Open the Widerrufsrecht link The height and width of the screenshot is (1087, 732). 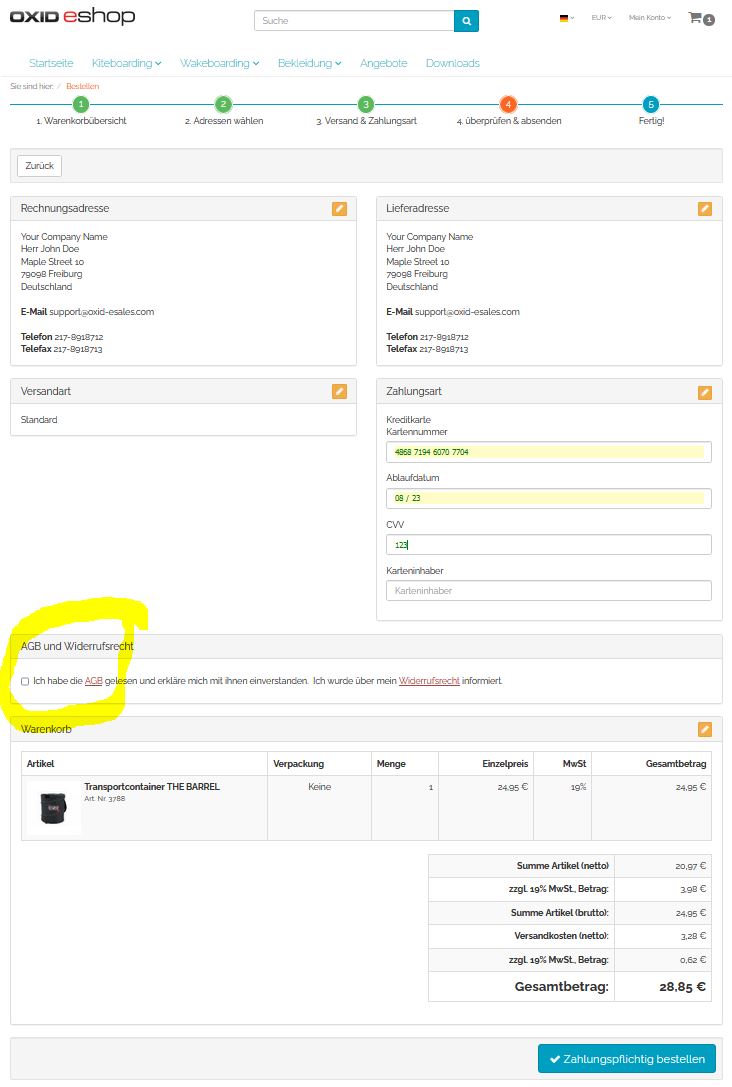pyautogui.click(x=429, y=681)
